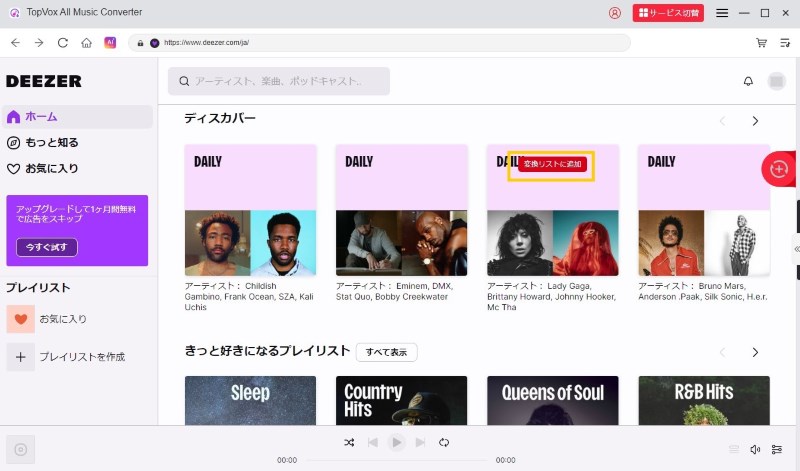This screenshot has height=471, width=800.
Task: Click the volume speaker icon
Action: [x=755, y=450]
